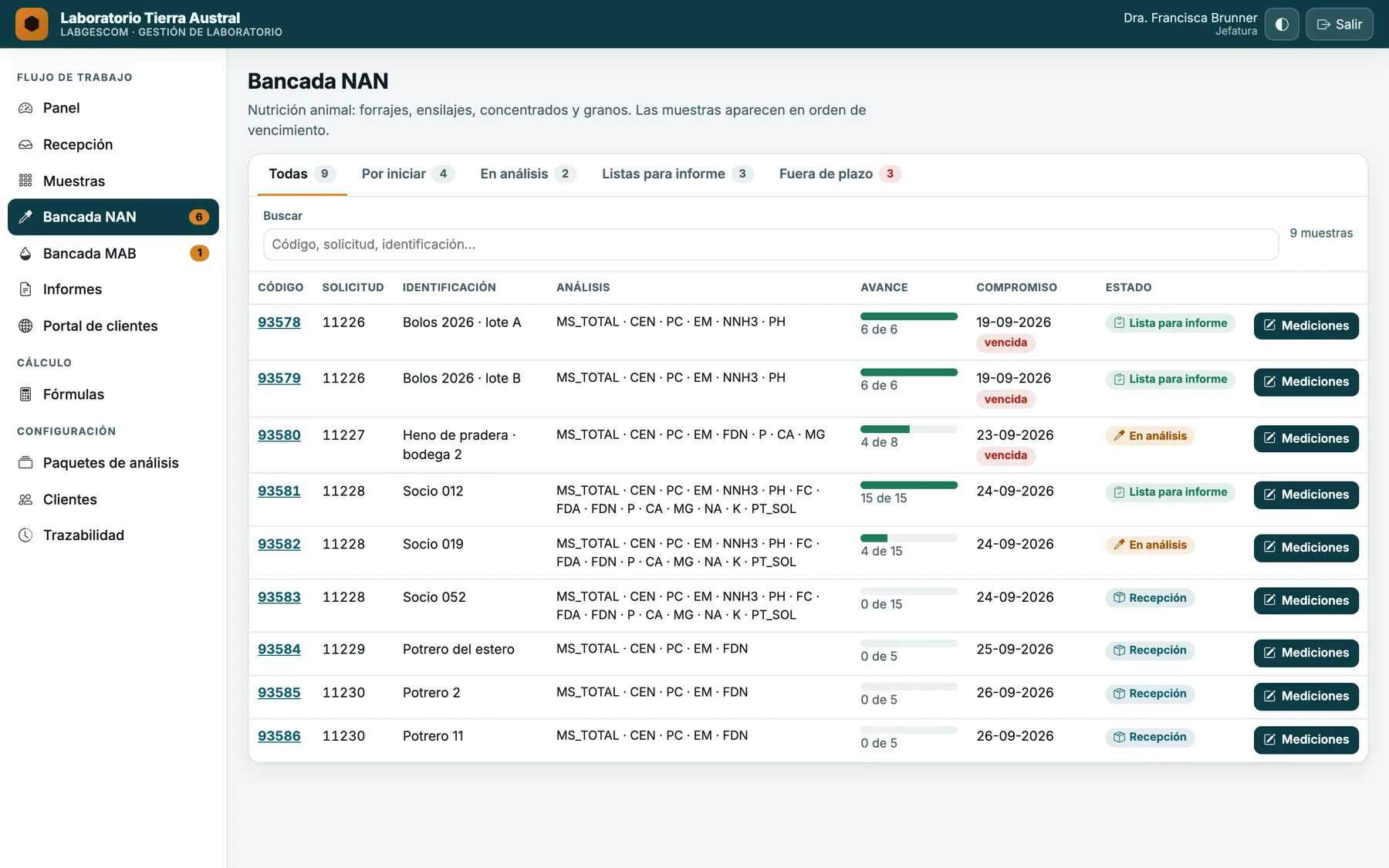Click the Salir logout button
Image resolution: width=1389 pixels, height=868 pixels.
click(x=1340, y=24)
